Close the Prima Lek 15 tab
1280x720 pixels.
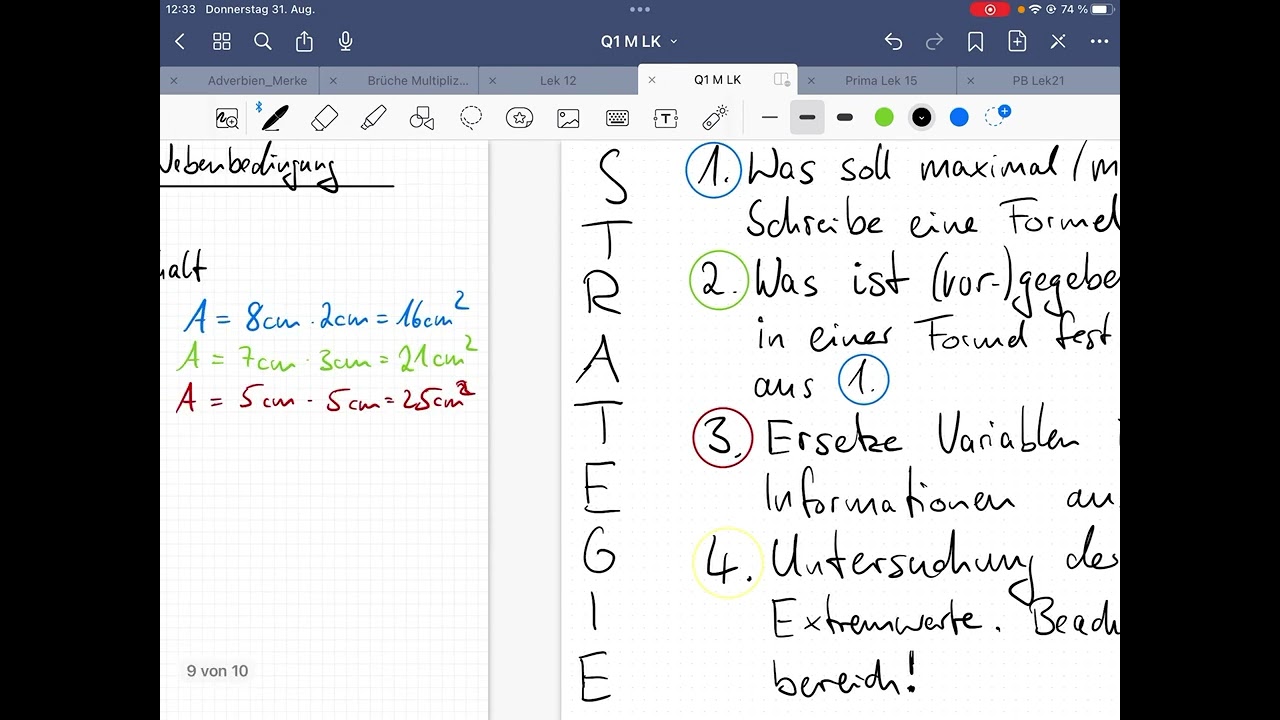(x=811, y=80)
